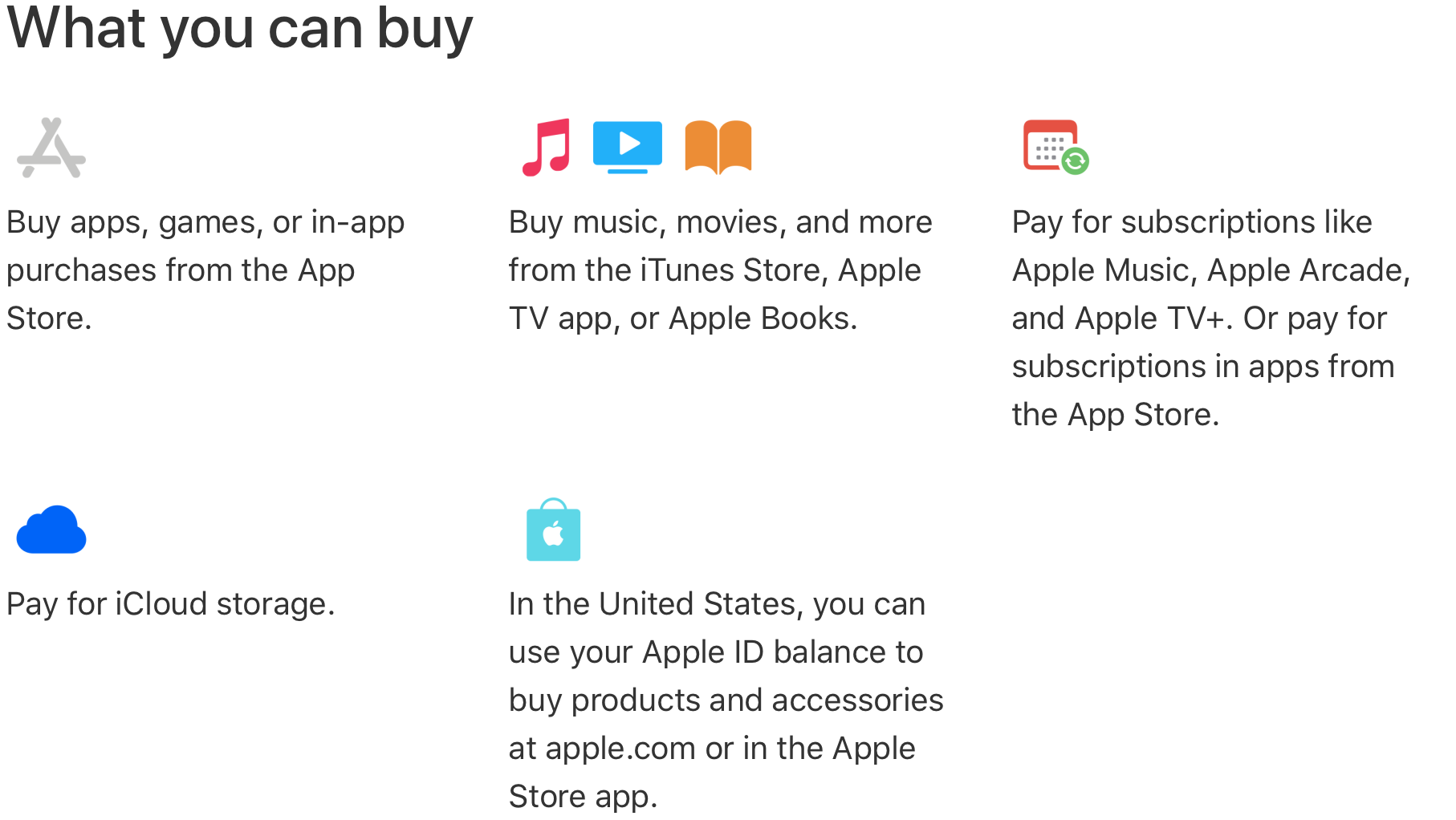Click the "Buy music, movies" paragraph

[x=721, y=270]
